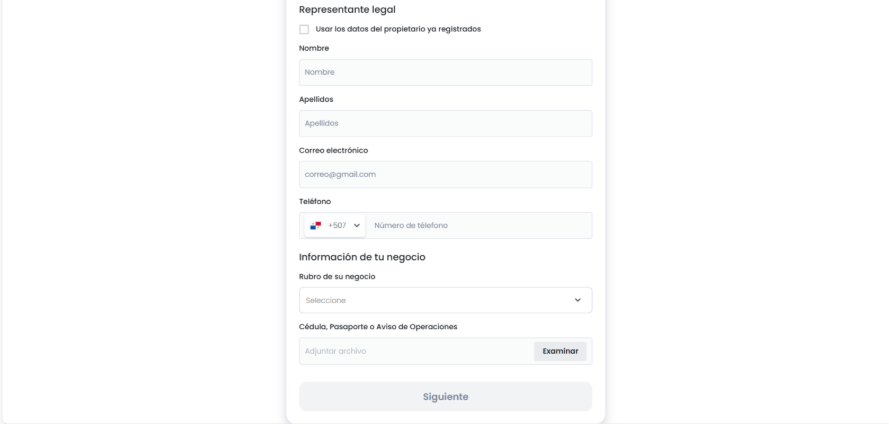Viewport: 889px width, 424px height.
Task: Click the Siguiente button
Action: pos(445,397)
